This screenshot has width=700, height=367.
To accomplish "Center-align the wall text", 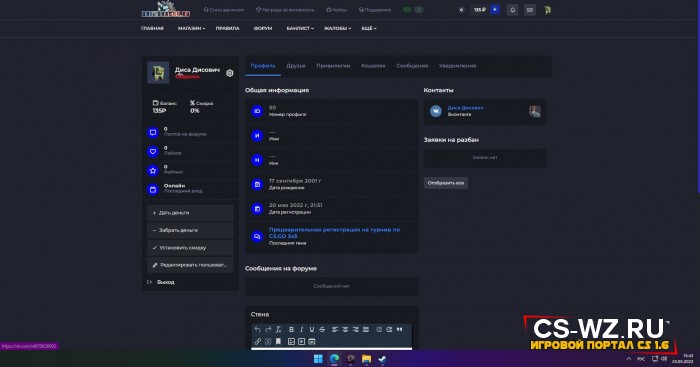I will click(345, 329).
